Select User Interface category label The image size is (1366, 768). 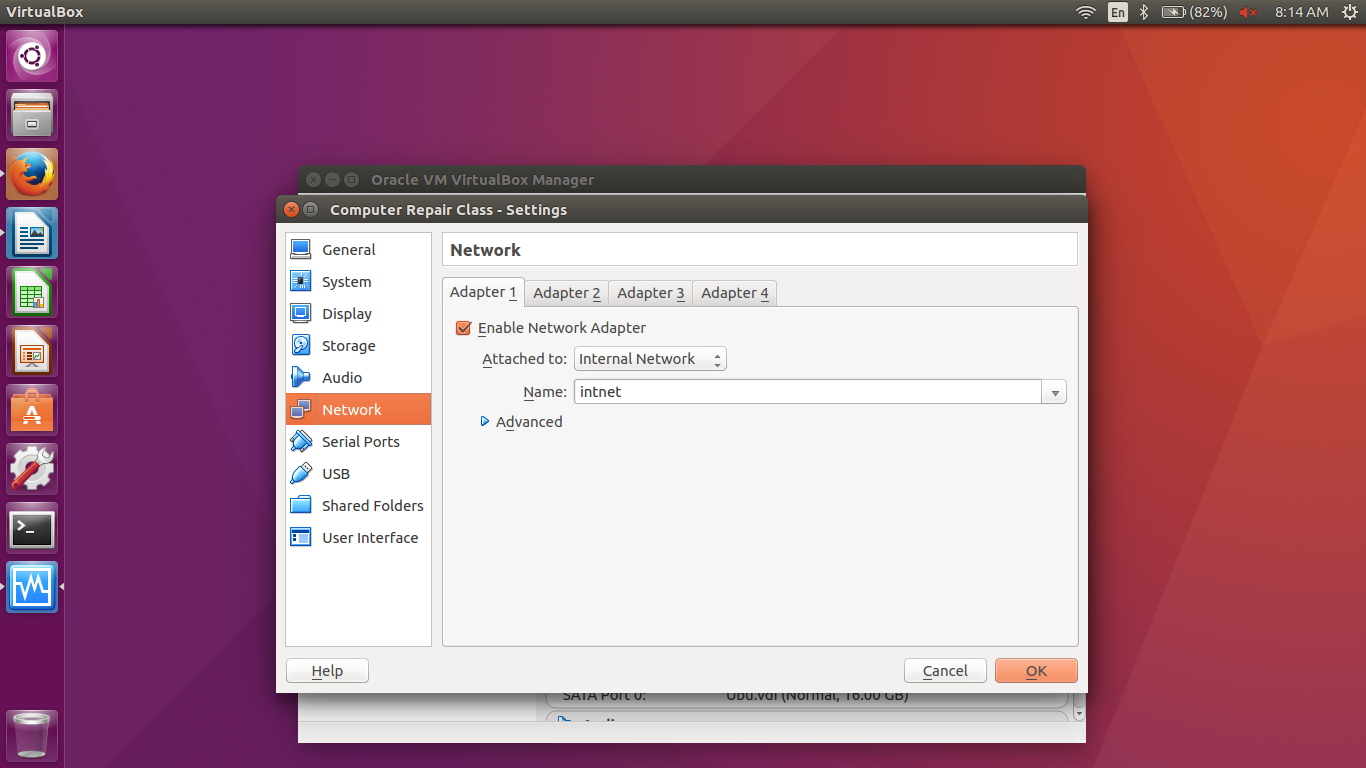coord(370,538)
